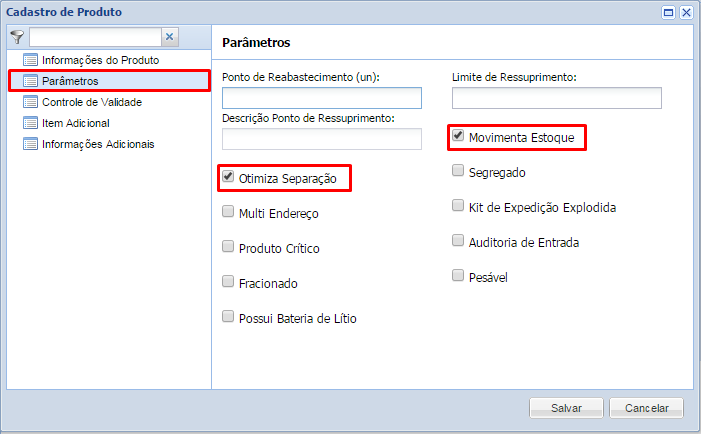701x434 pixels.
Task: Select the Parâmetros section in sidebar
Action: click(x=70, y=81)
